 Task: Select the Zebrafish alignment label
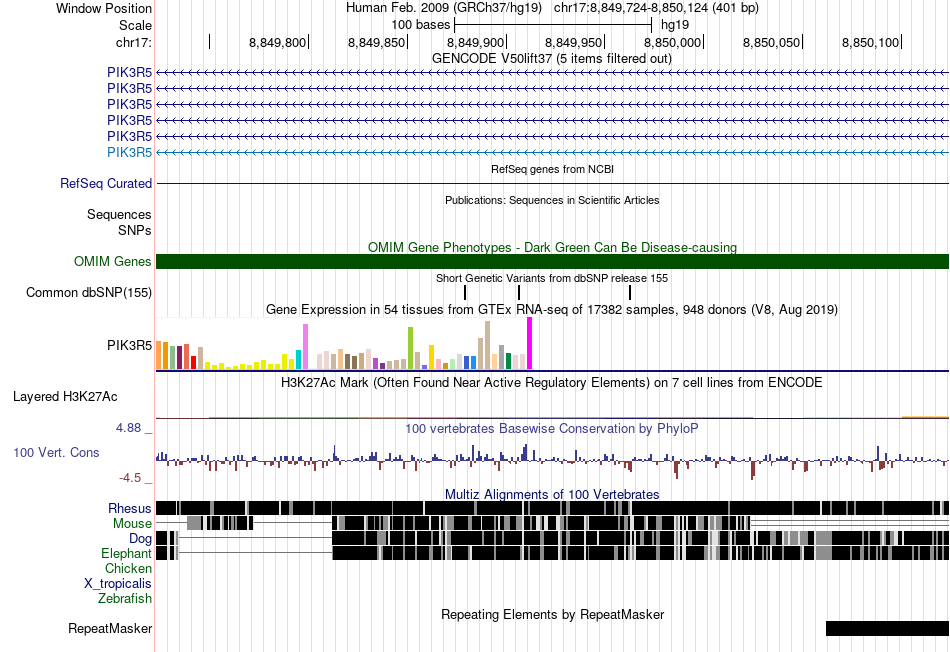pyautogui.click(x=125, y=598)
